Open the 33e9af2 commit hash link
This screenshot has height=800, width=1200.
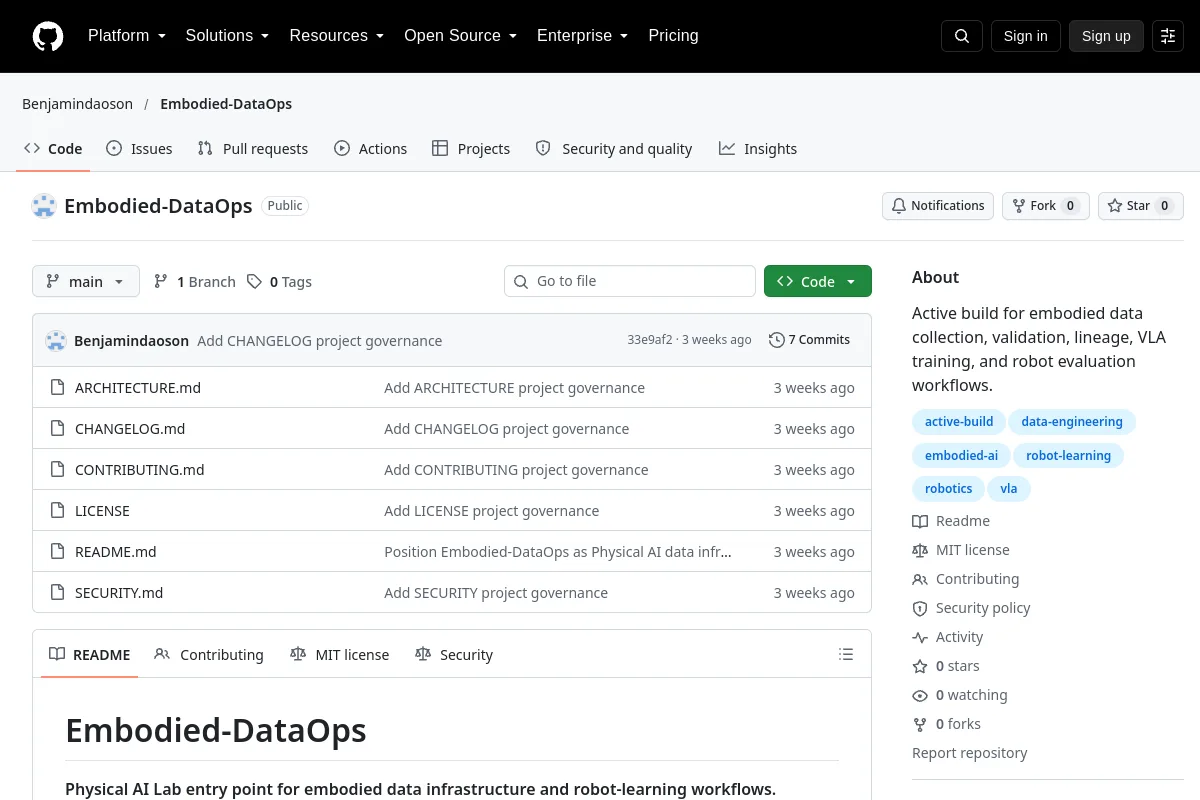[x=650, y=340]
